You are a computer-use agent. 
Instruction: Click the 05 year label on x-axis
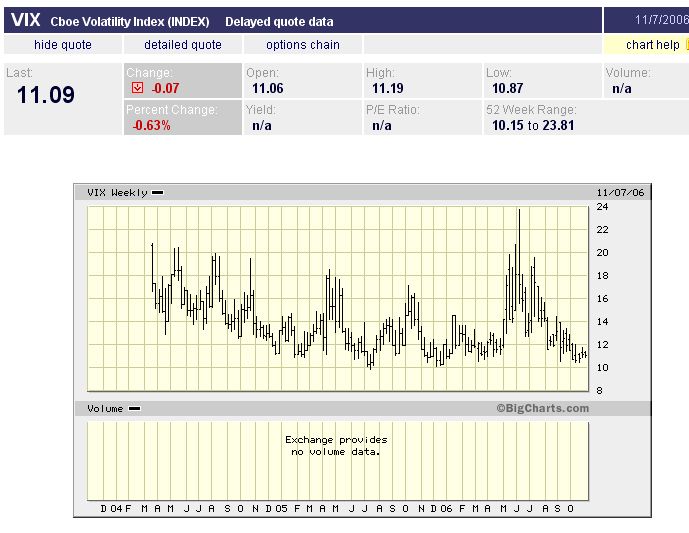coord(281,509)
